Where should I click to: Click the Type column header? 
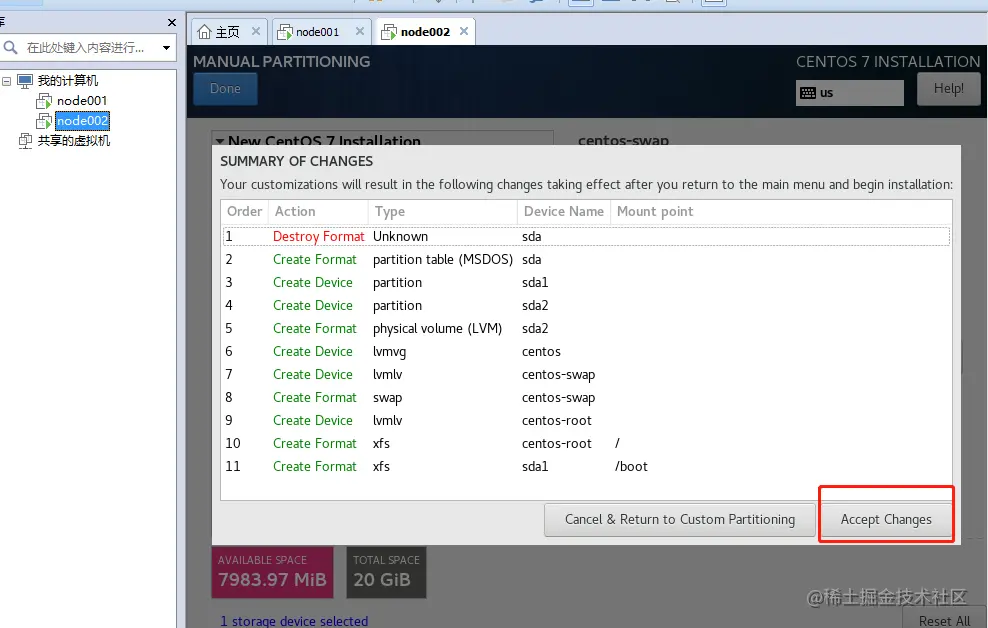(442, 212)
